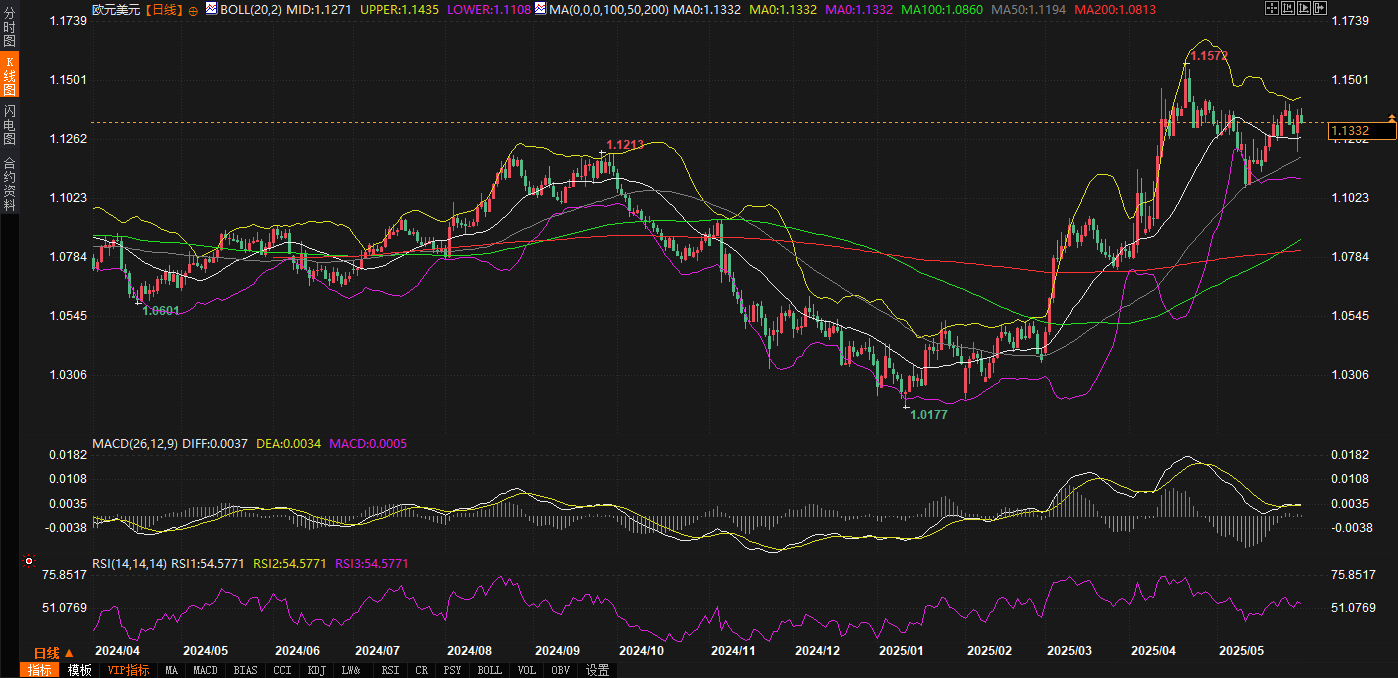Apply the RSI indicator from the bottom bar

pyautogui.click(x=391, y=670)
